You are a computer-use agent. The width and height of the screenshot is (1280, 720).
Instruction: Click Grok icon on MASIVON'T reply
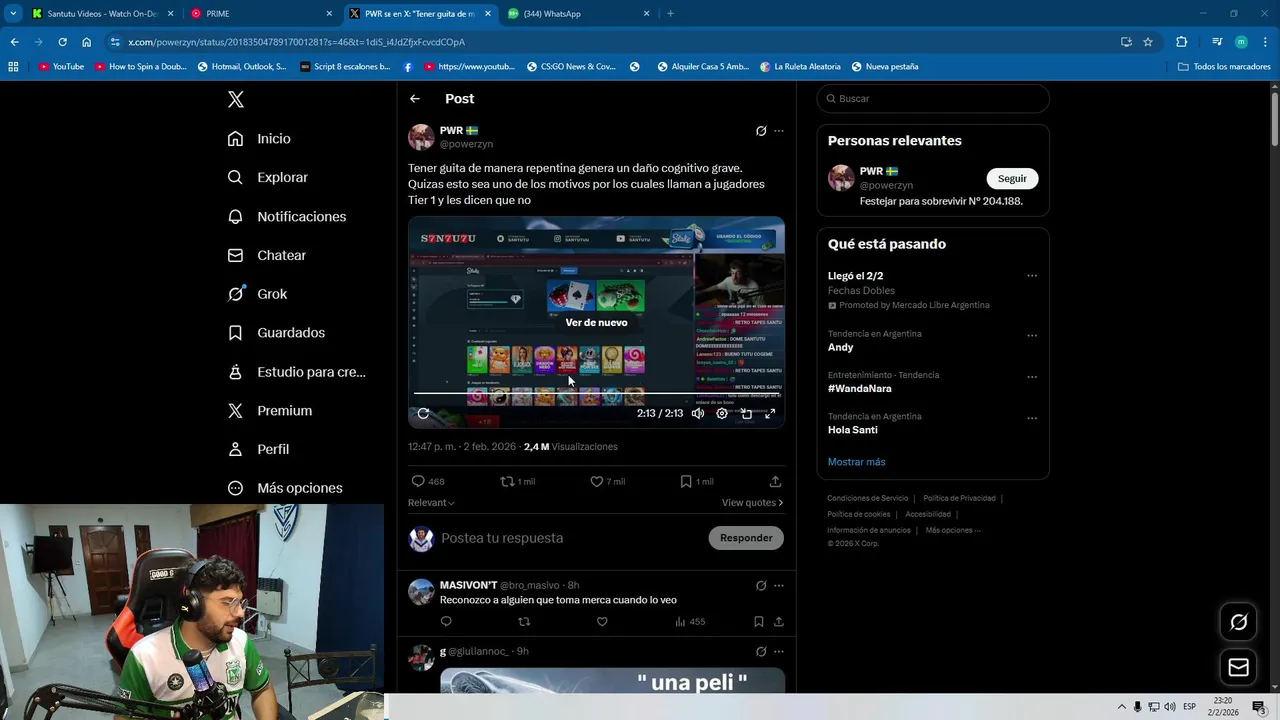click(761, 585)
